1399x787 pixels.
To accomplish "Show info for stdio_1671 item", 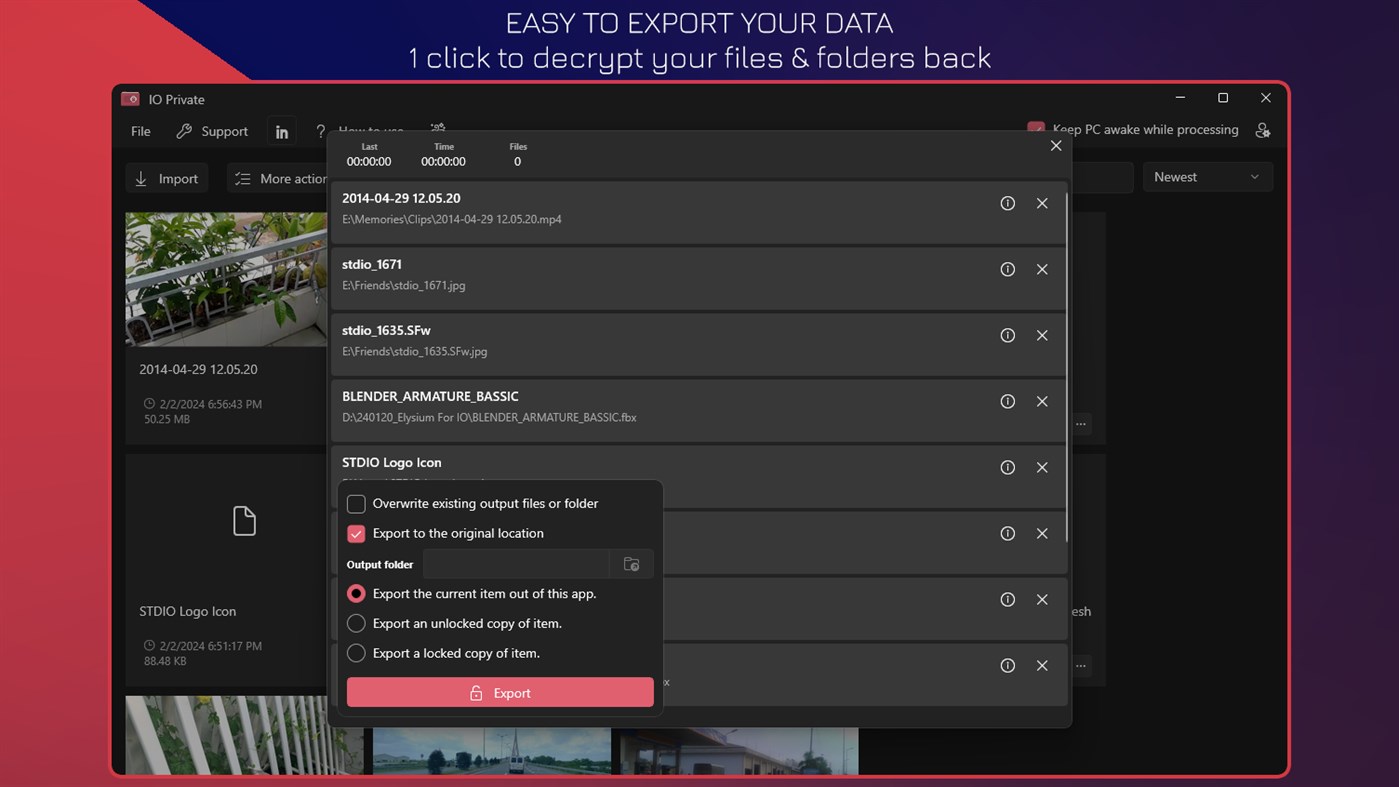I will 1007,269.
